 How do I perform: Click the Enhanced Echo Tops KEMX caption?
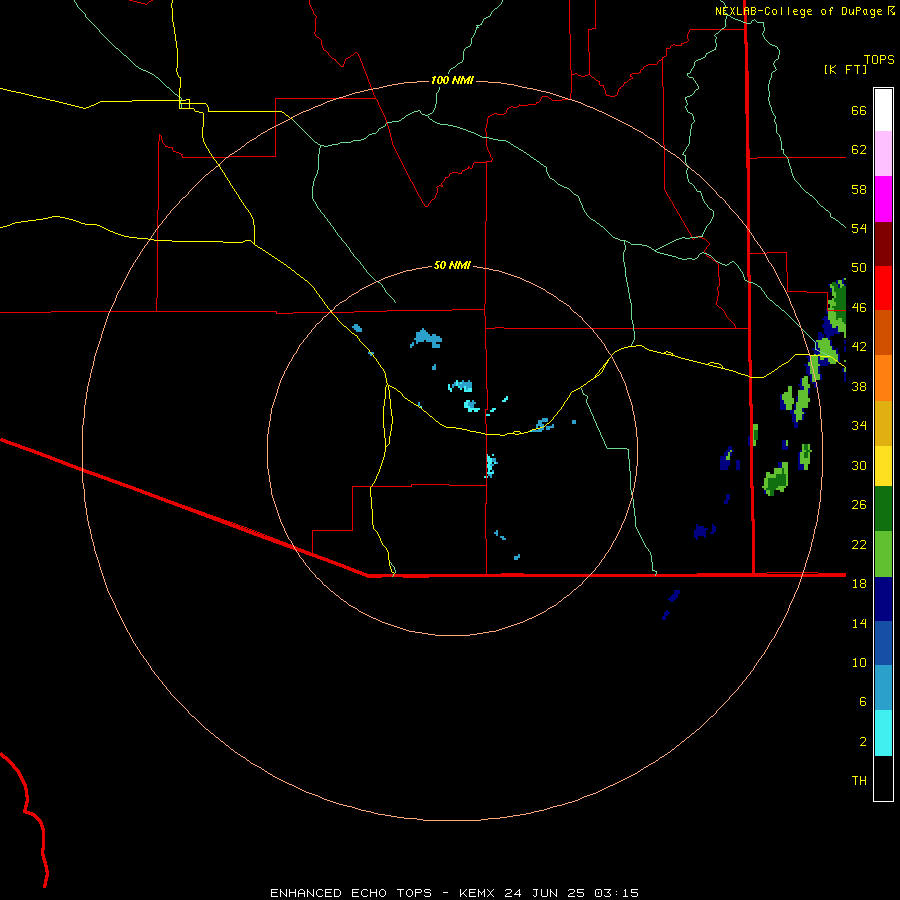point(454,893)
